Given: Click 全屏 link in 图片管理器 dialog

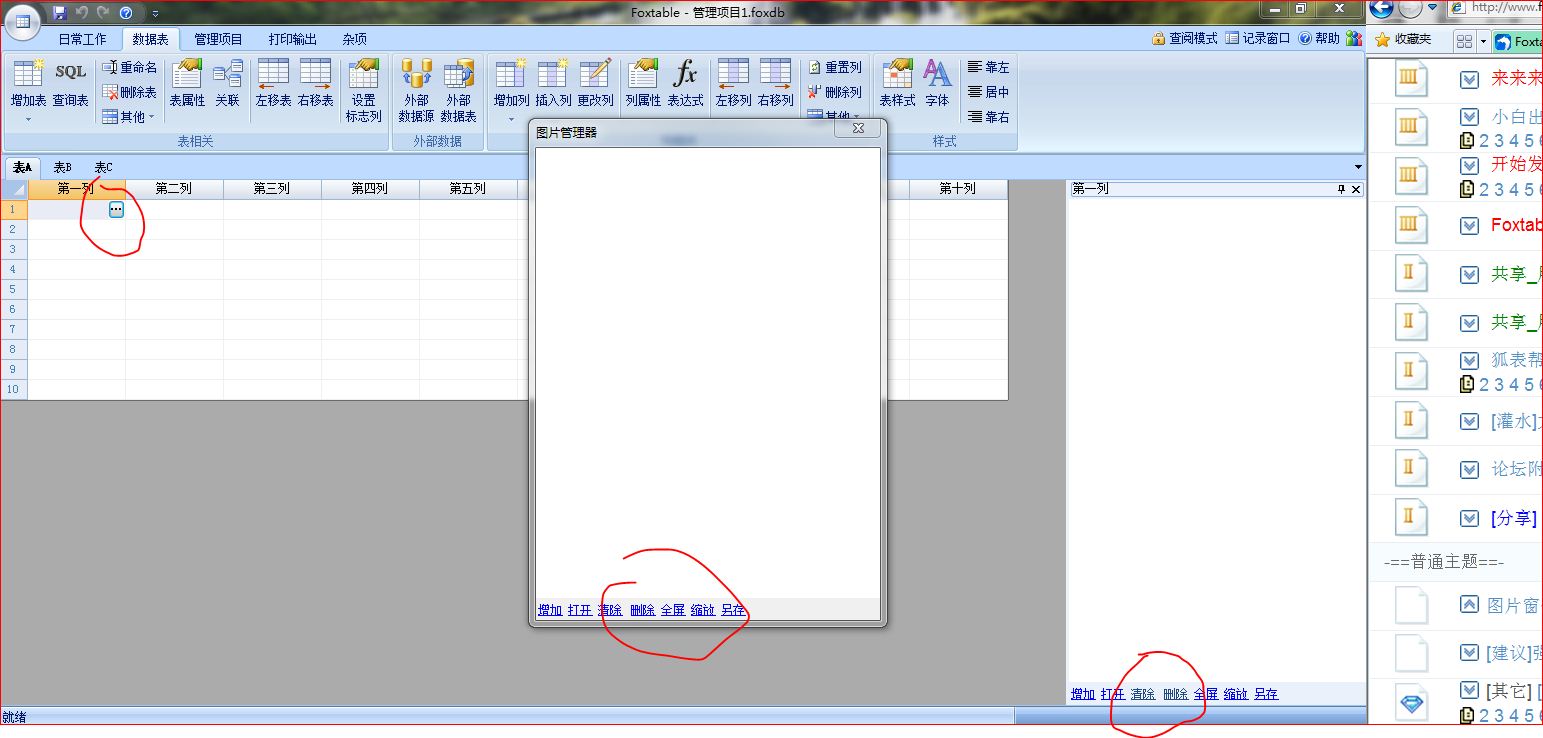Looking at the screenshot, I should 673,610.
